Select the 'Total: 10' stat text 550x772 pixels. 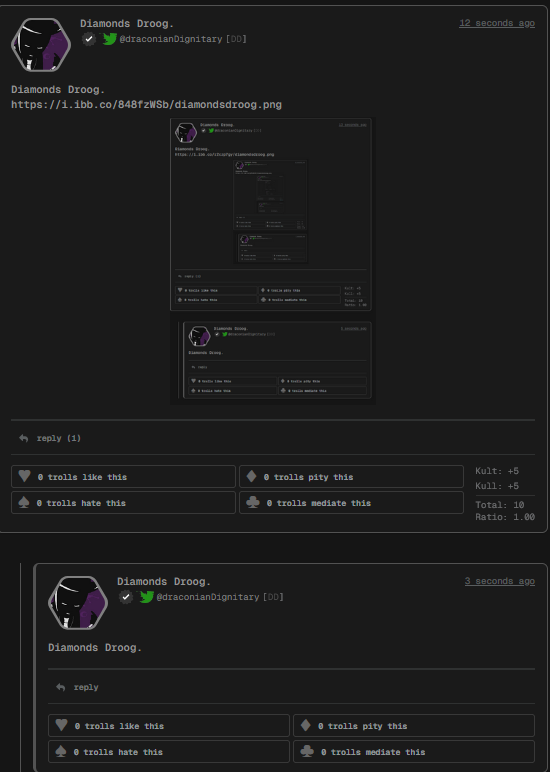pyautogui.click(x=500, y=505)
